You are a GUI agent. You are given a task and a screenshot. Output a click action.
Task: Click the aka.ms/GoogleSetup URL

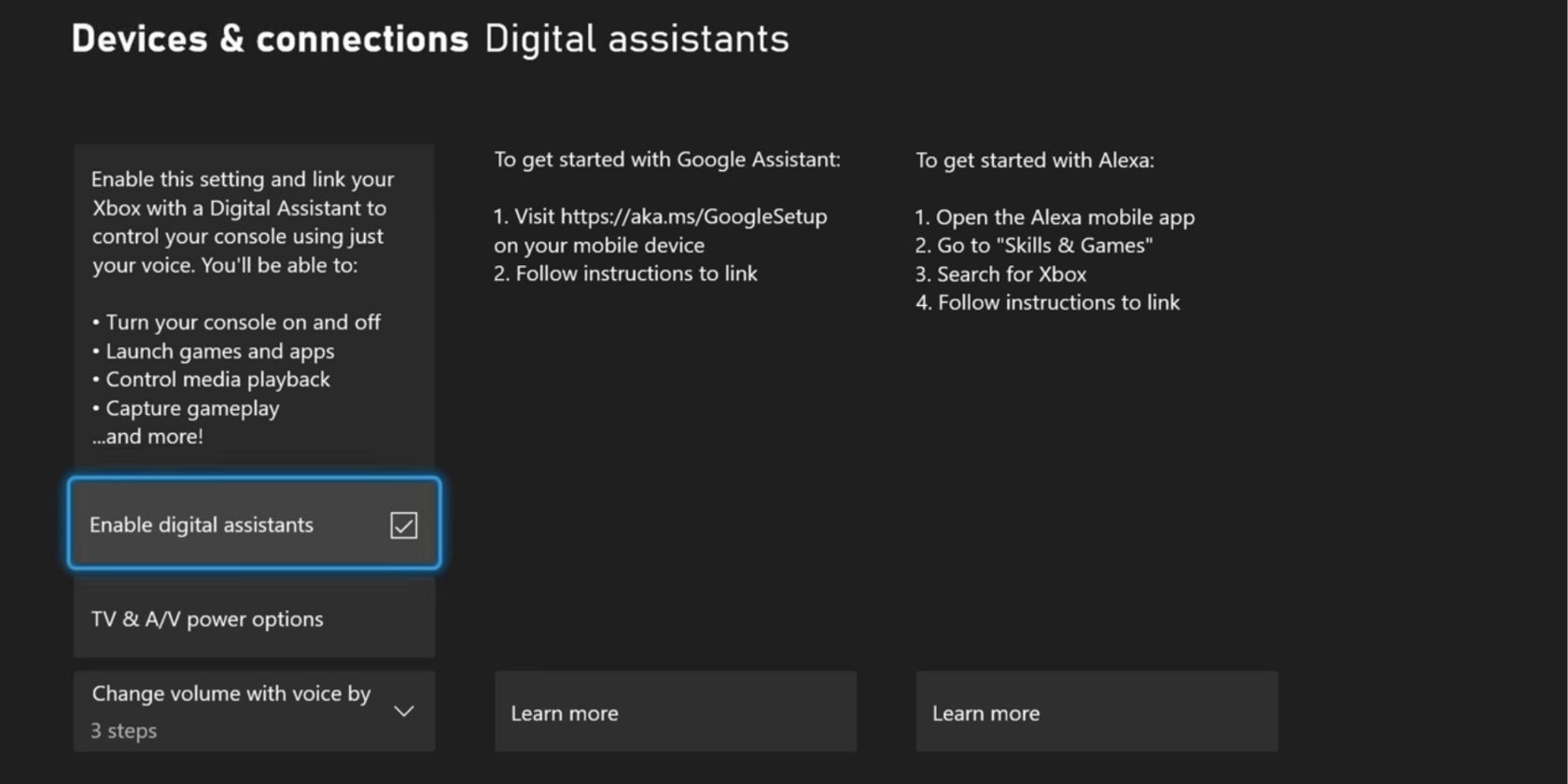693,217
